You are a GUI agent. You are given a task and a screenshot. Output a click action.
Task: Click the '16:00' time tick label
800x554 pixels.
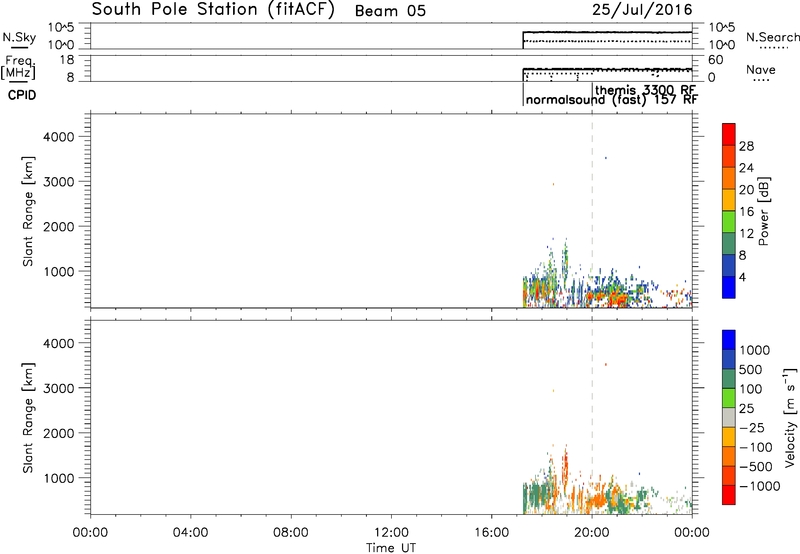point(491,533)
